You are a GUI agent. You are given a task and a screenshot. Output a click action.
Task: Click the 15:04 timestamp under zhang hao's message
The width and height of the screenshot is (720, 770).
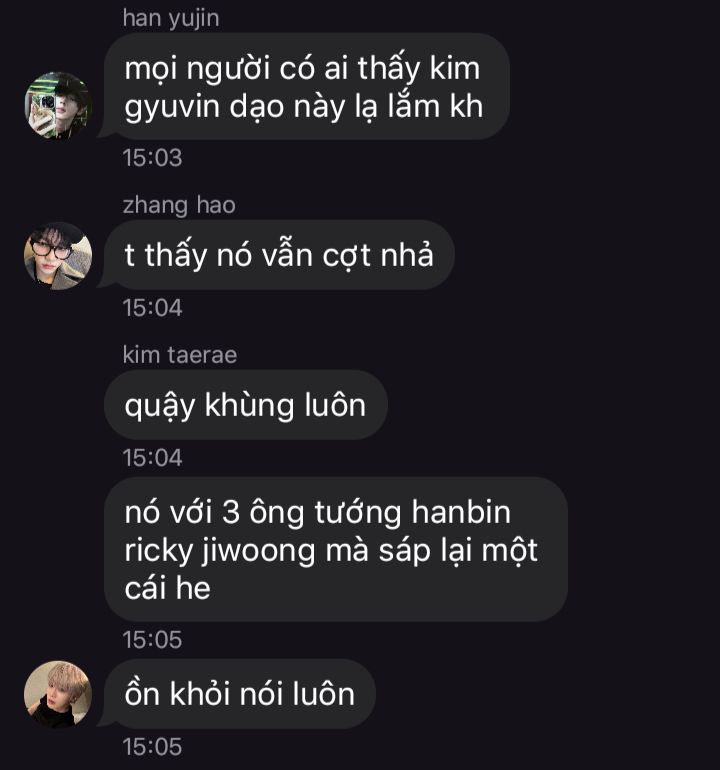[x=152, y=308]
